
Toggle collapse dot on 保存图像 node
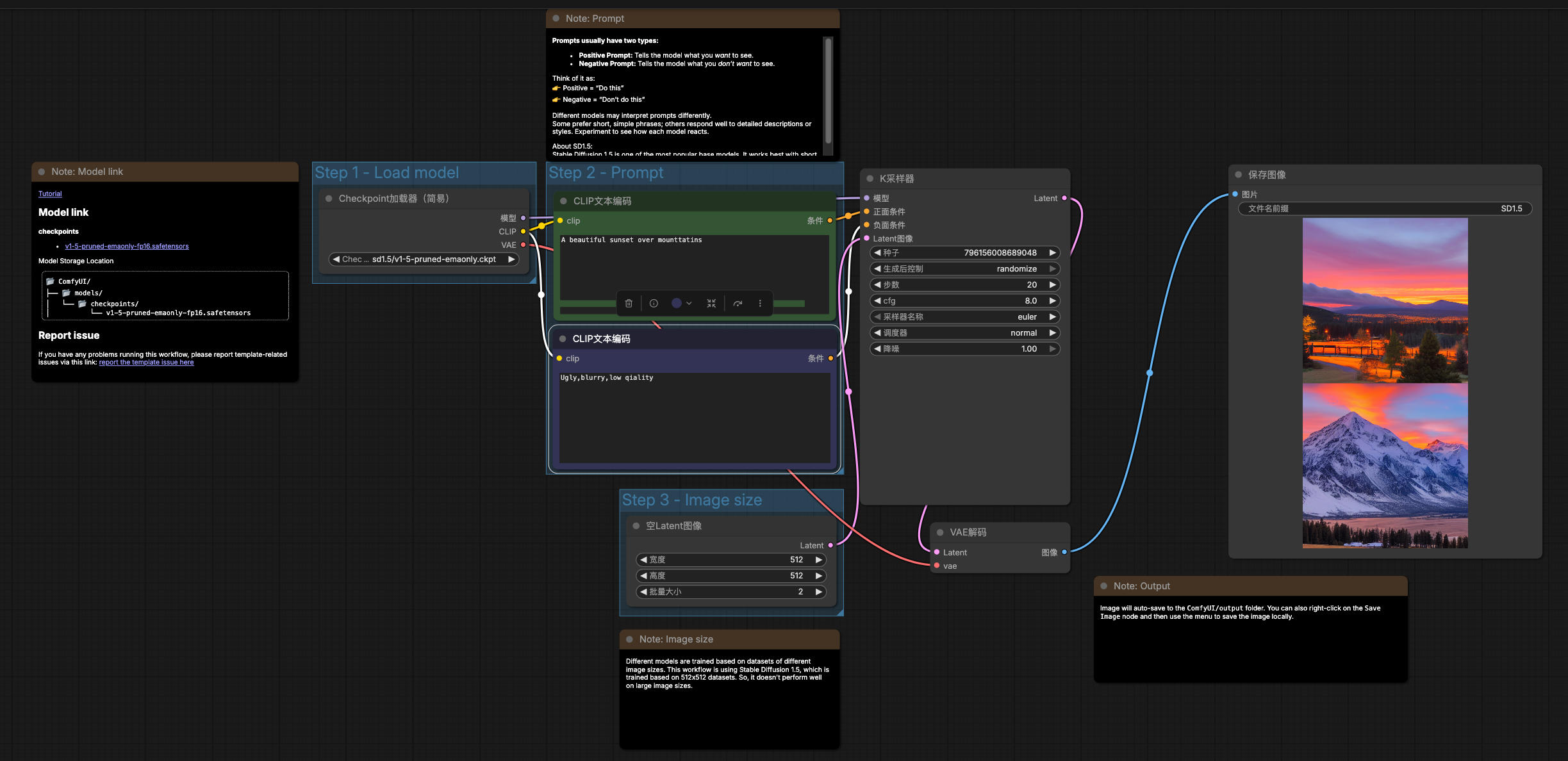1239,175
